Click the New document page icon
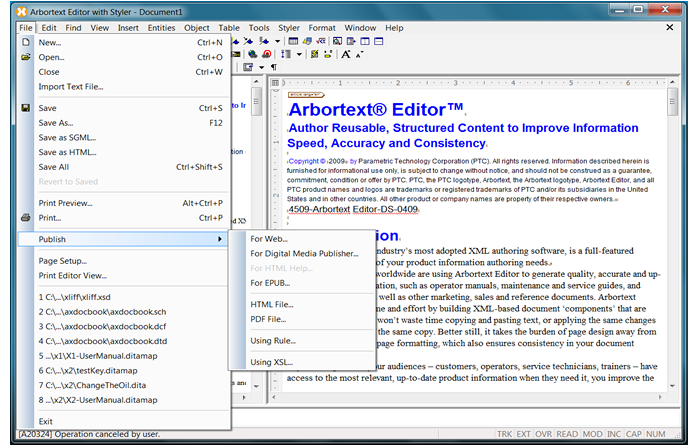The height and width of the screenshot is (445, 700). 26,42
